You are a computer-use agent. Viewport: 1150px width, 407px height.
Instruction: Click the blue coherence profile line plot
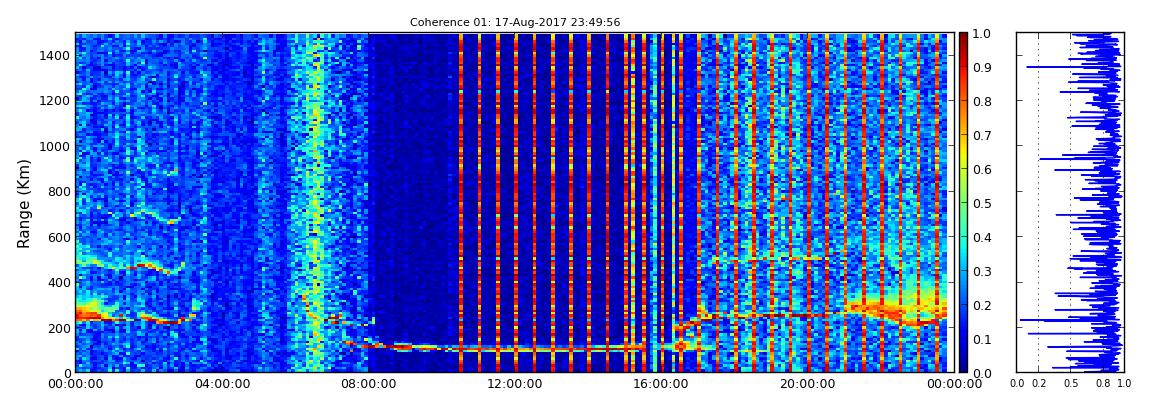click(1069, 202)
